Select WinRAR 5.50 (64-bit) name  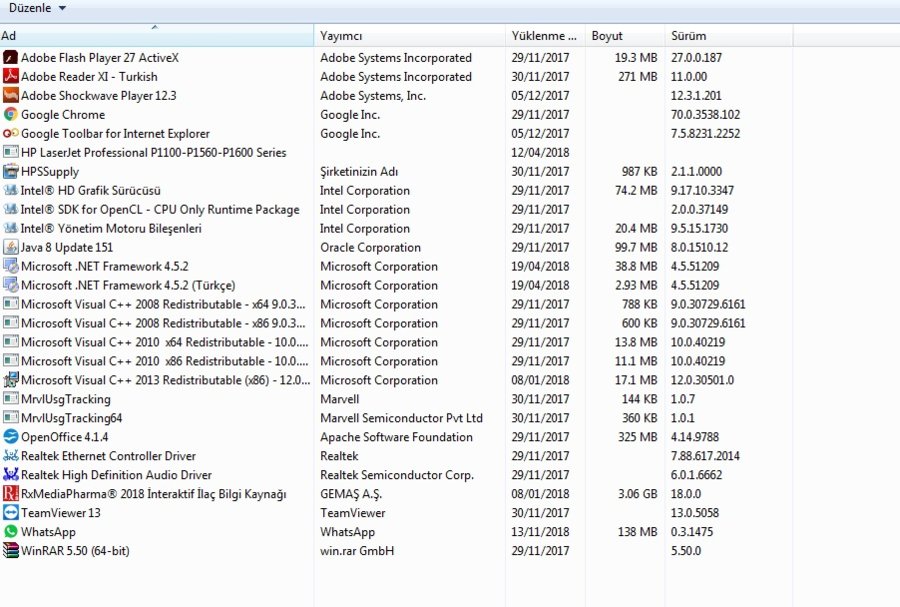coord(75,551)
